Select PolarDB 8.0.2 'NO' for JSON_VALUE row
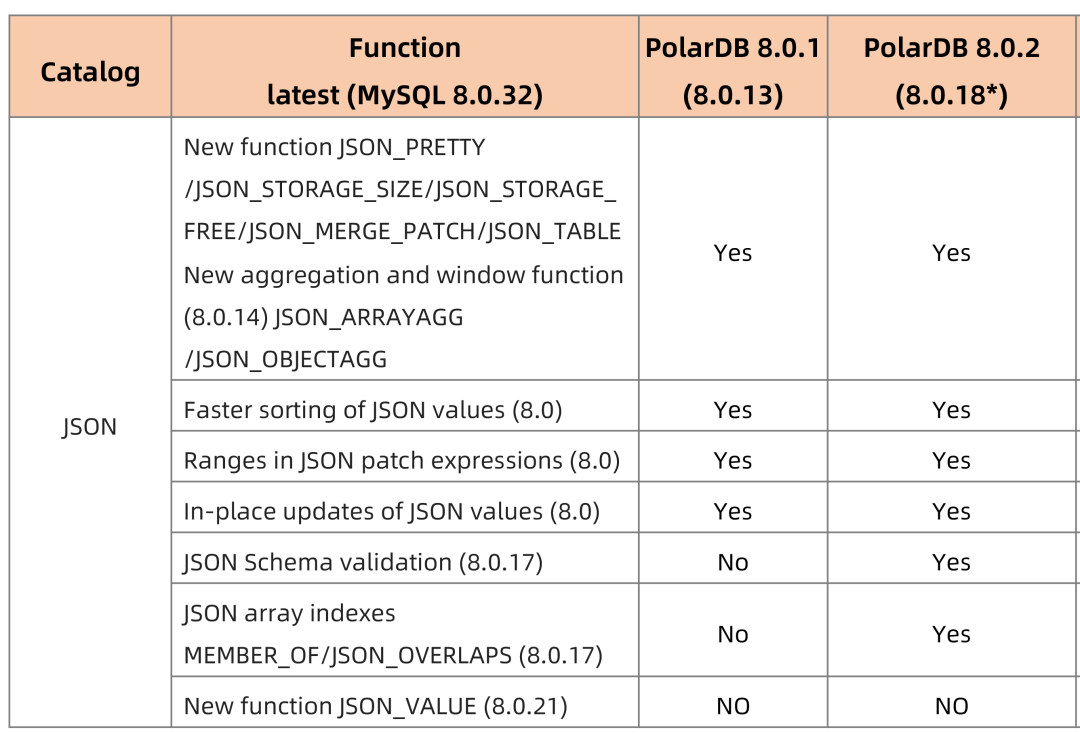This screenshot has height=734, width=1080. pos(951,706)
